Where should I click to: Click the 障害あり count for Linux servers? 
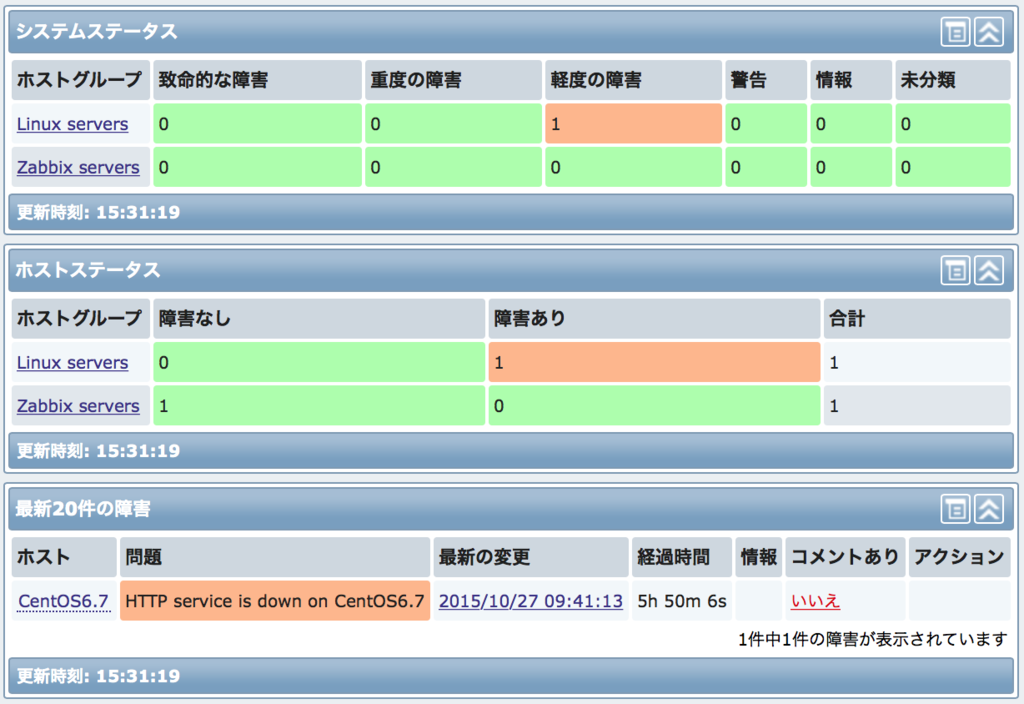point(655,362)
